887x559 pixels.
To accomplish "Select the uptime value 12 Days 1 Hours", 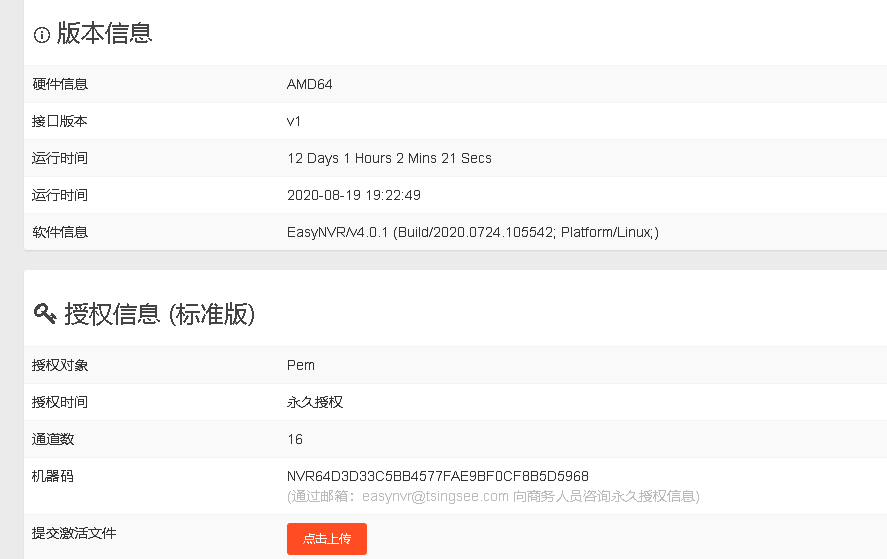I will coord(389,158).
